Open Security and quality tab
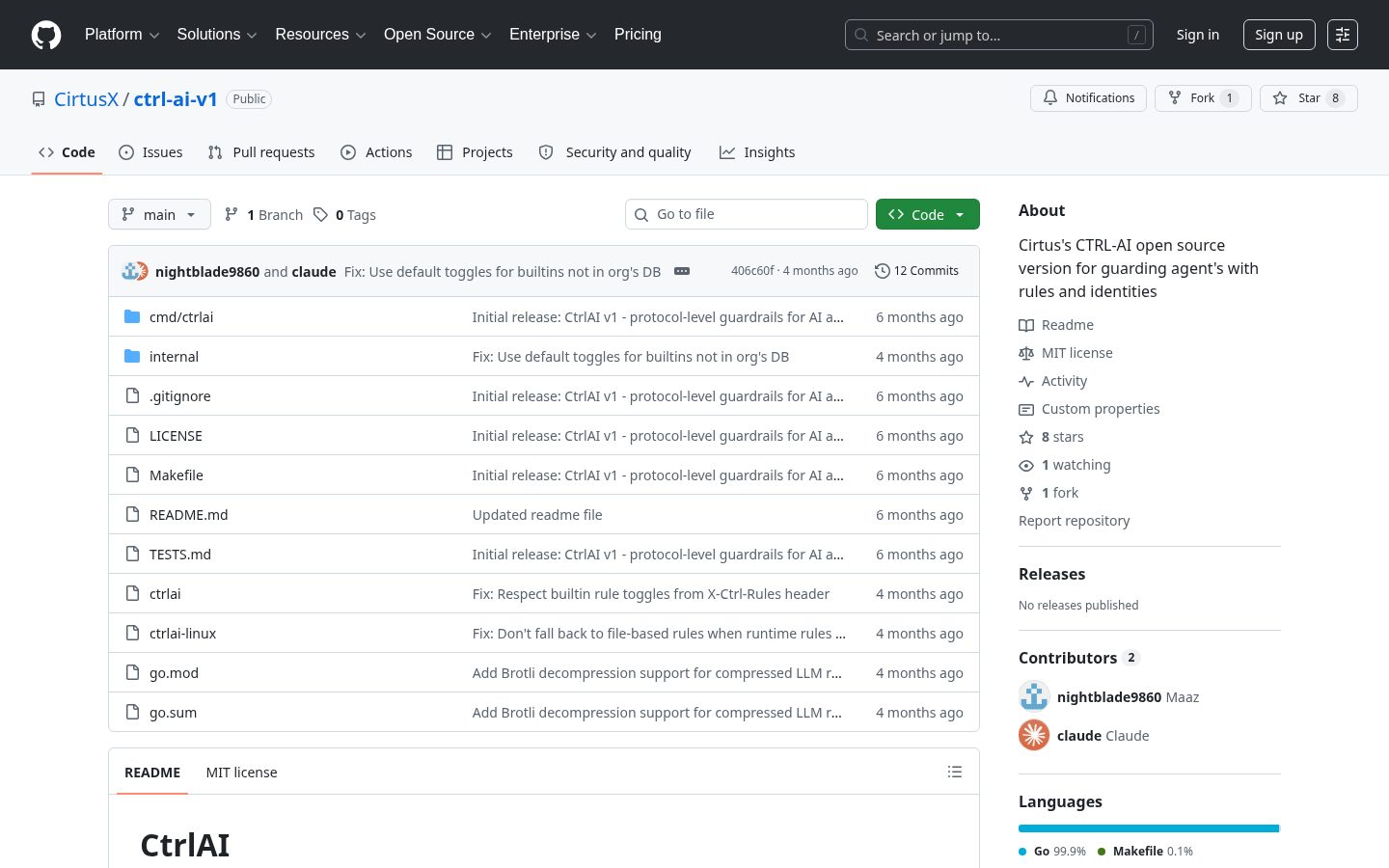This screenshot has width=1389, height=868. 615,152
